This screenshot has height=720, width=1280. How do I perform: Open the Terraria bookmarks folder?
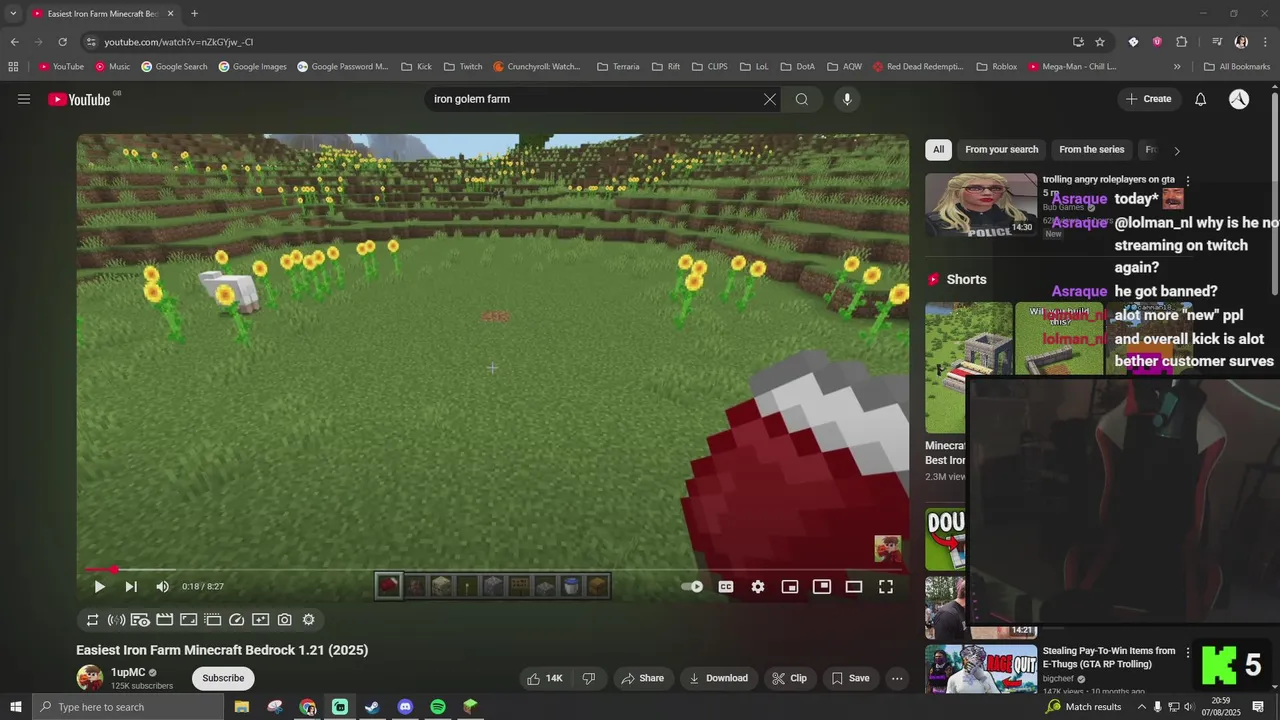coord(618,67)
